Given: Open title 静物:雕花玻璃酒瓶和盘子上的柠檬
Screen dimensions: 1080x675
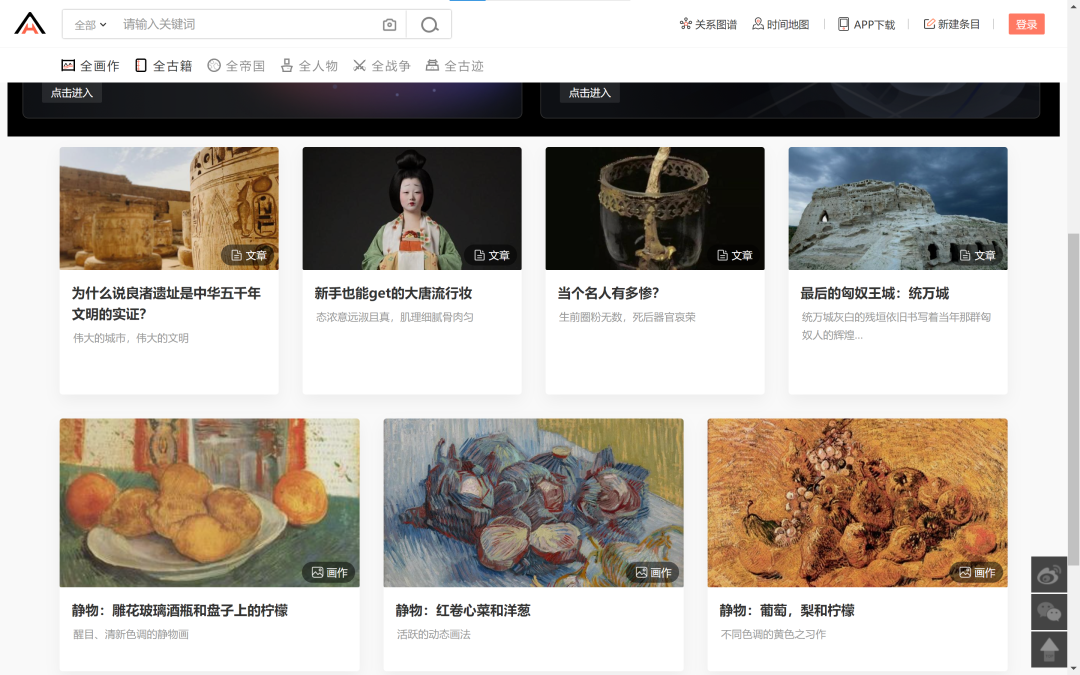Looking at the screenshot, I should (x=180, y=610).
